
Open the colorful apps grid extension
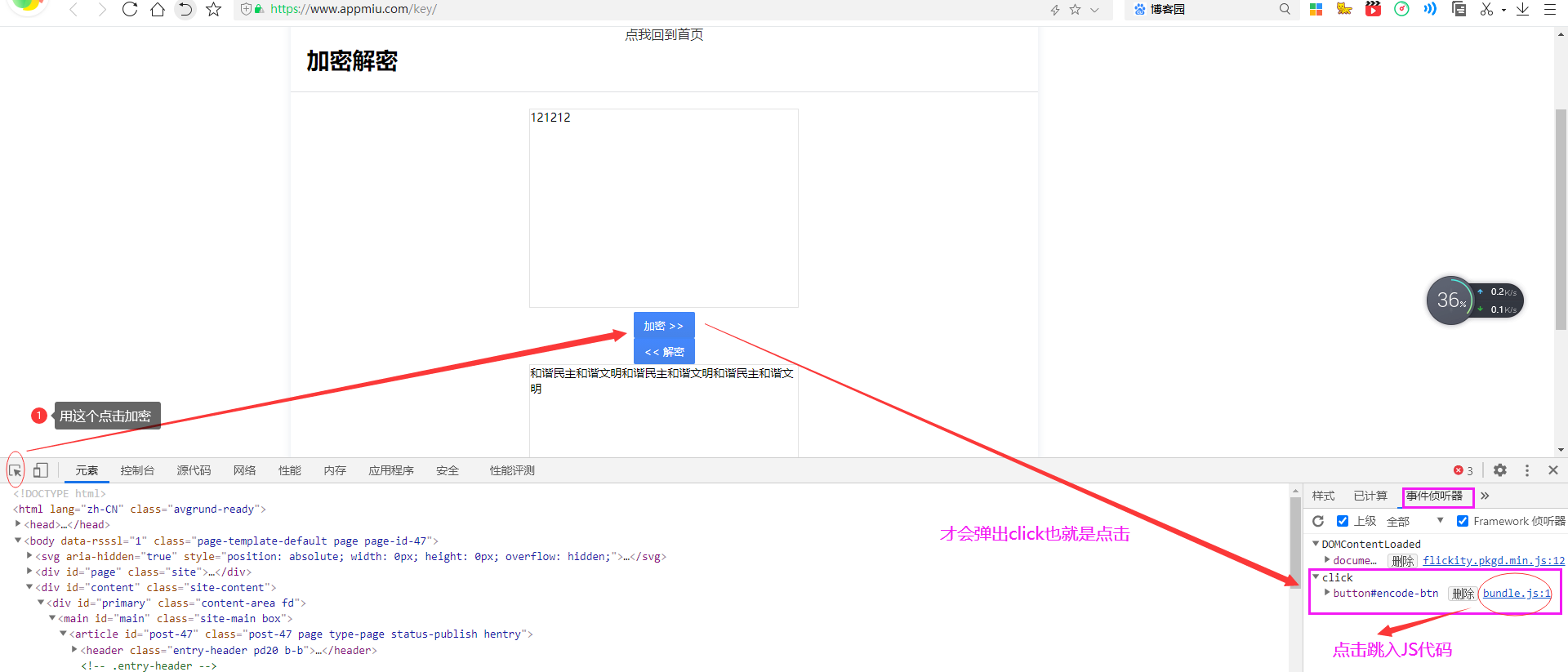coord(1316,10)
